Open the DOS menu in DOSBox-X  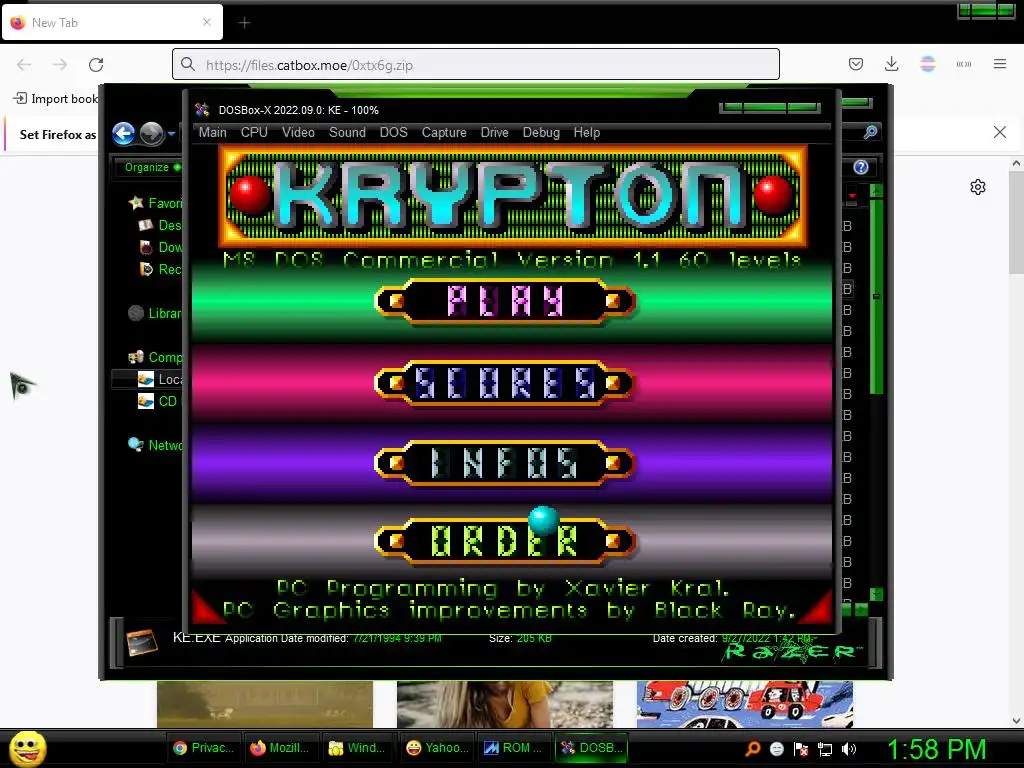point(393,133)
